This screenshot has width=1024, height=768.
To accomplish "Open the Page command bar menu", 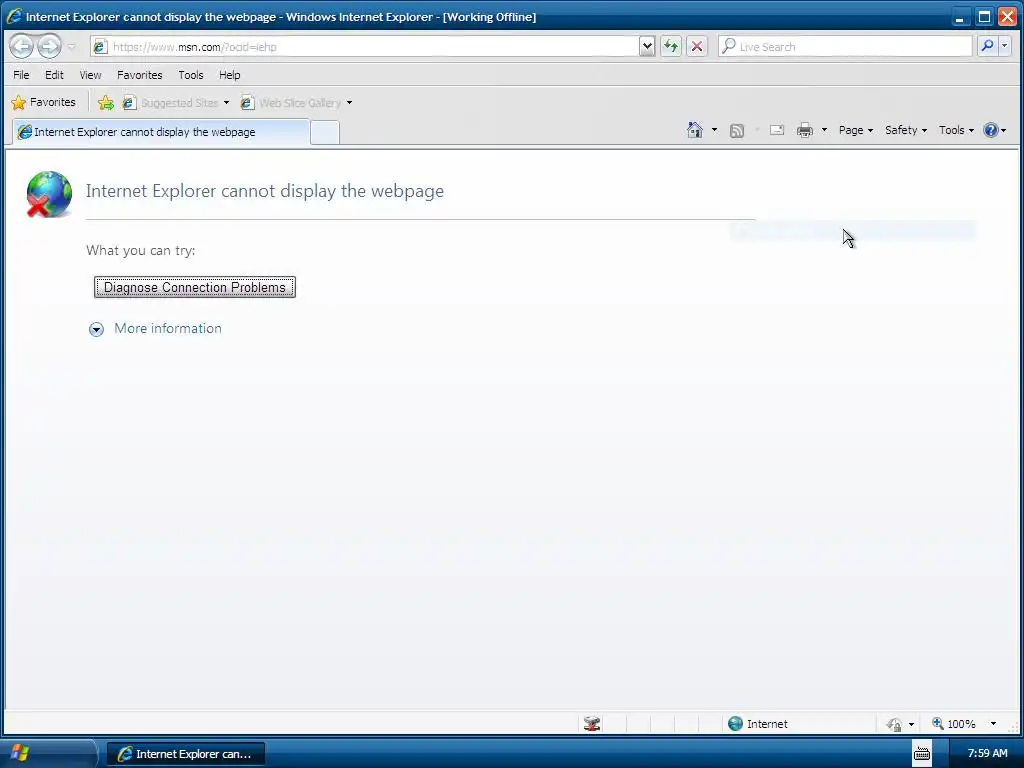I will tap(856, 130).
